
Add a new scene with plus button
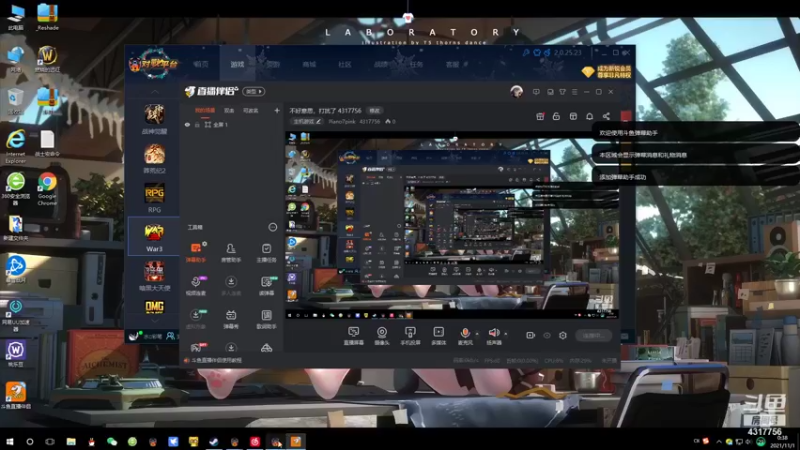[x=277, y=110]
